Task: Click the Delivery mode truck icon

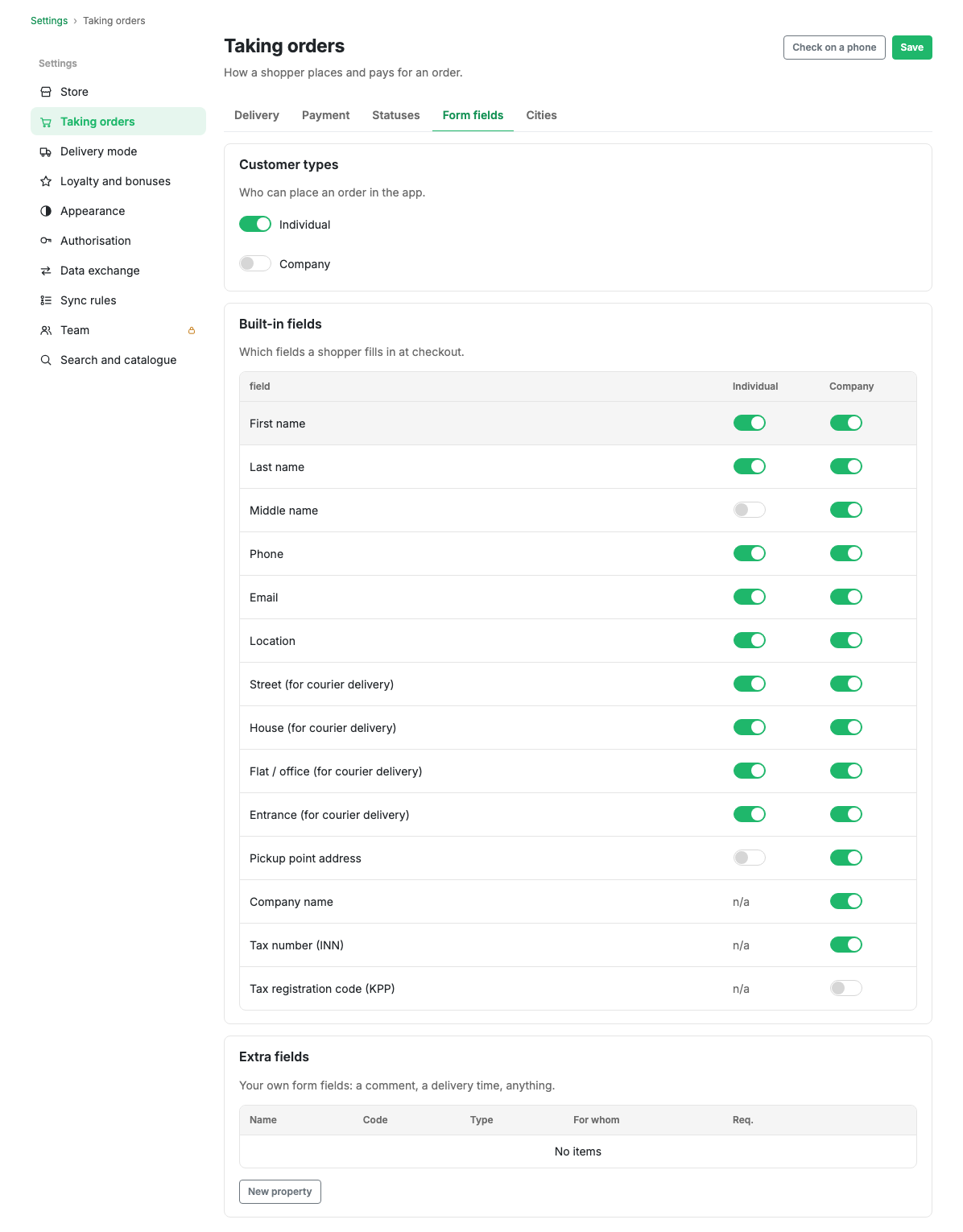Action: (x=46, y=151)
